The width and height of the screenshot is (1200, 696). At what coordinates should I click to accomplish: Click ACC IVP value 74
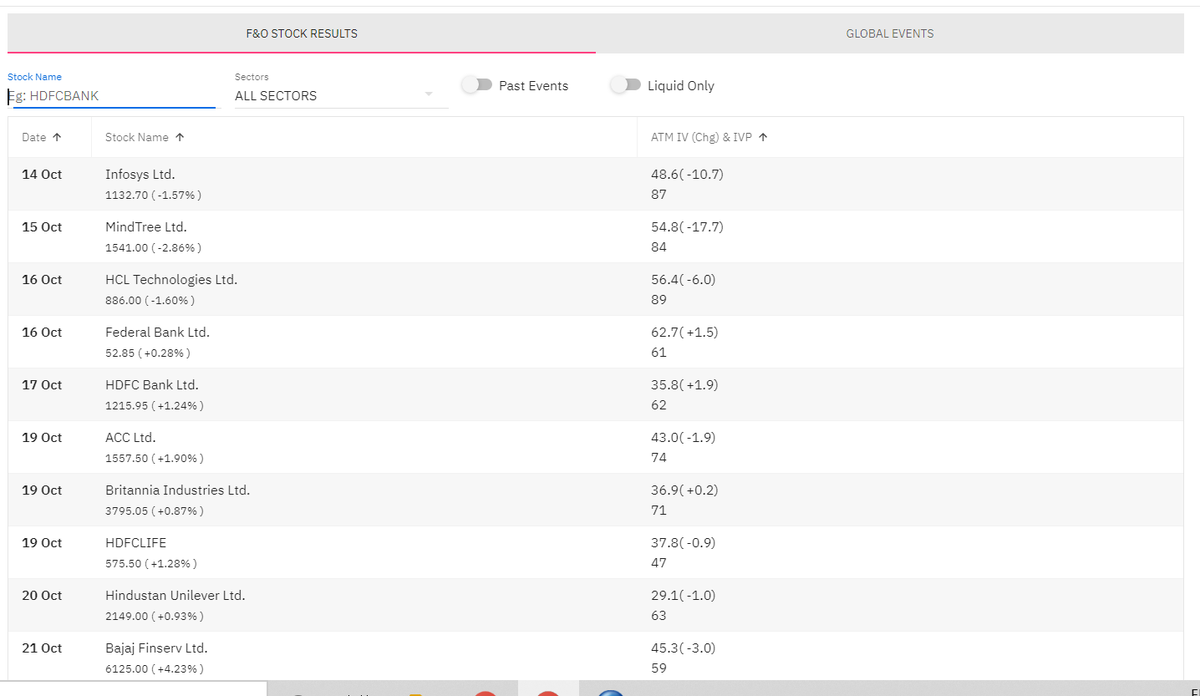coord(658,458)
